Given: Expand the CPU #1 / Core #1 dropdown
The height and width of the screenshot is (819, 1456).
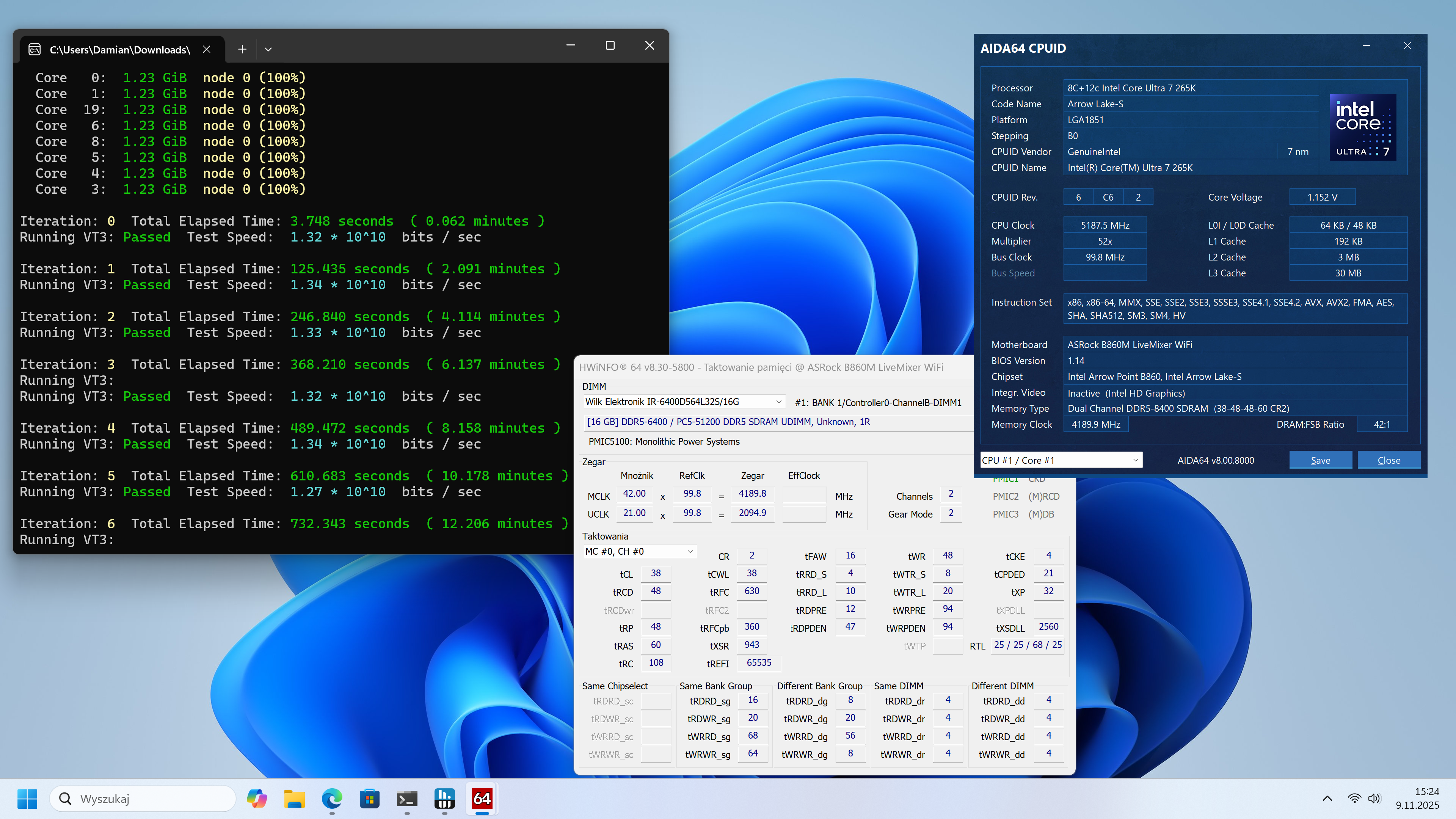Looking at the screenshot, I should [x=1135, y=460].
